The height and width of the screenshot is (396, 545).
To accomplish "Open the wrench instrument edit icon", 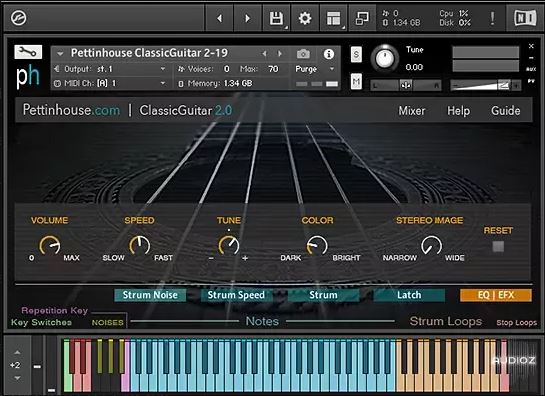I will pyautogui.click(x=28, y=52).
